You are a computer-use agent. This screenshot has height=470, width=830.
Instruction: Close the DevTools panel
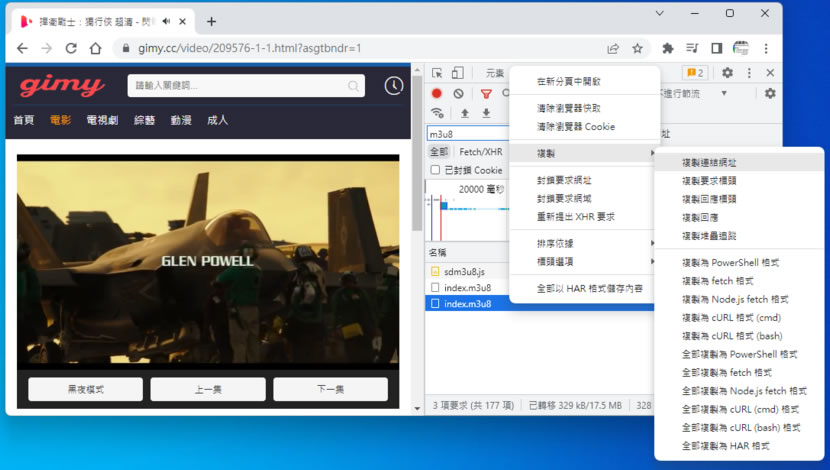(x=770, y=73)
